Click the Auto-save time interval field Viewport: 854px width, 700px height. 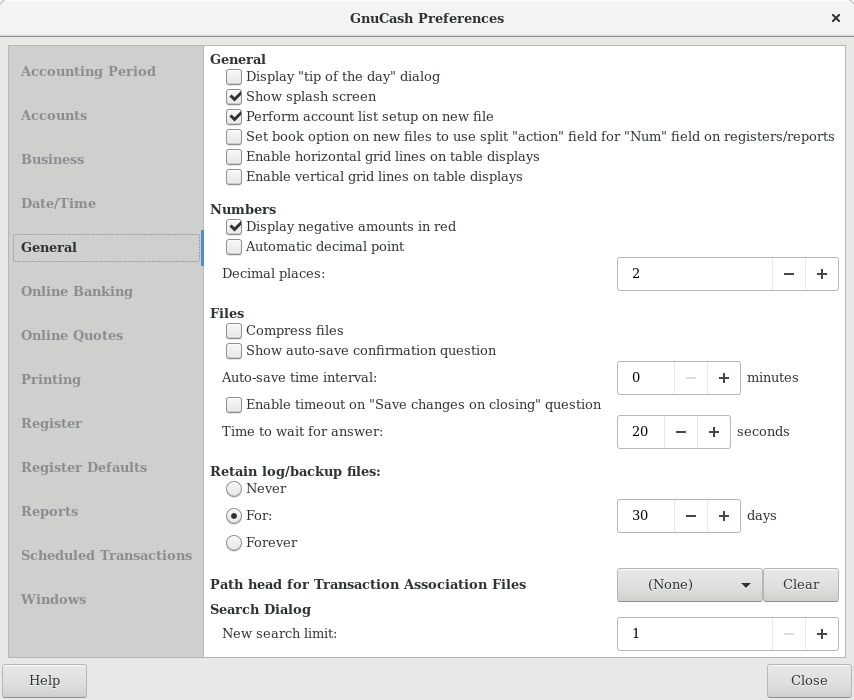coord(645,378)
